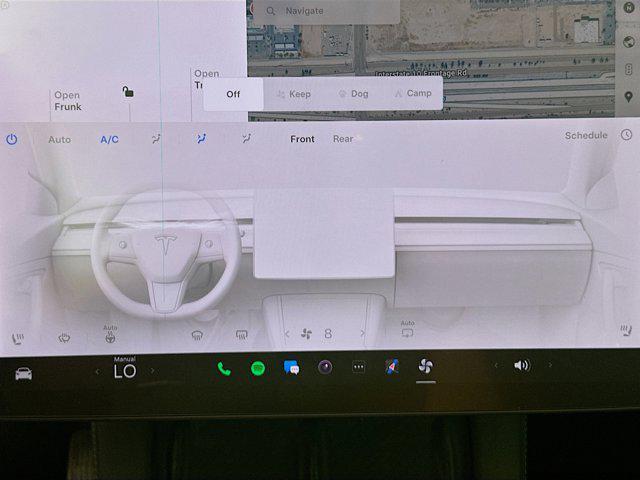The height and width of the screenshot is (480, 640).
Task: Decrease fan speed with left arrow
Action: coord(287,334)
